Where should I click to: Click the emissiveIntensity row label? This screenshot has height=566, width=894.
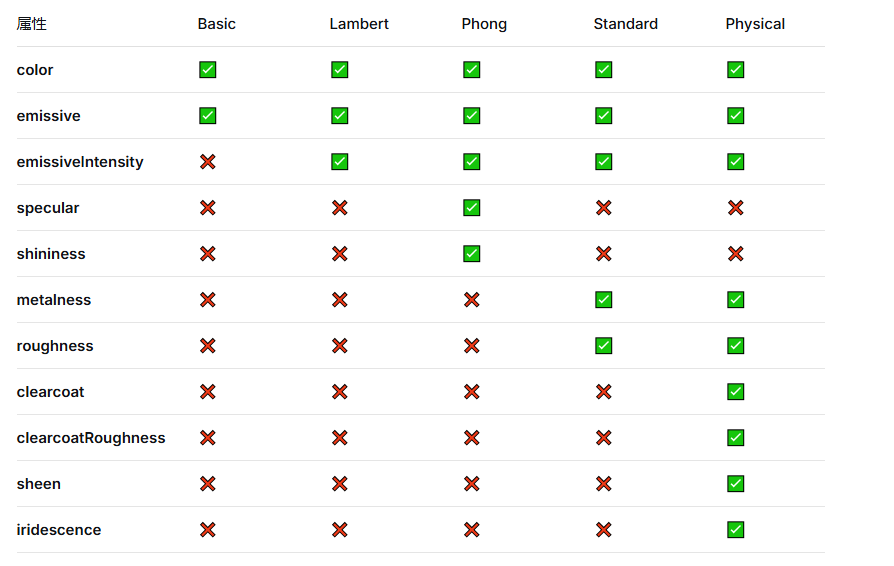[80, 162]
